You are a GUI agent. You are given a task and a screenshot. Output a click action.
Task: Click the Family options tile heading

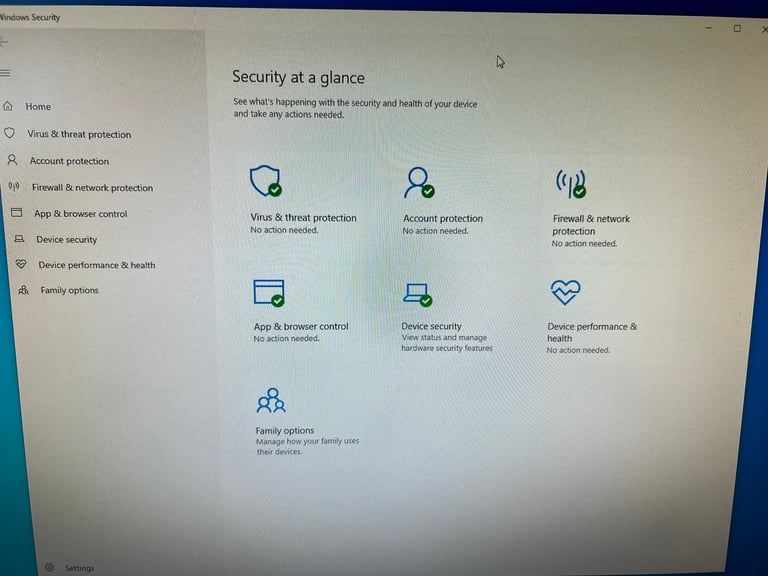(x=285, y=431)
